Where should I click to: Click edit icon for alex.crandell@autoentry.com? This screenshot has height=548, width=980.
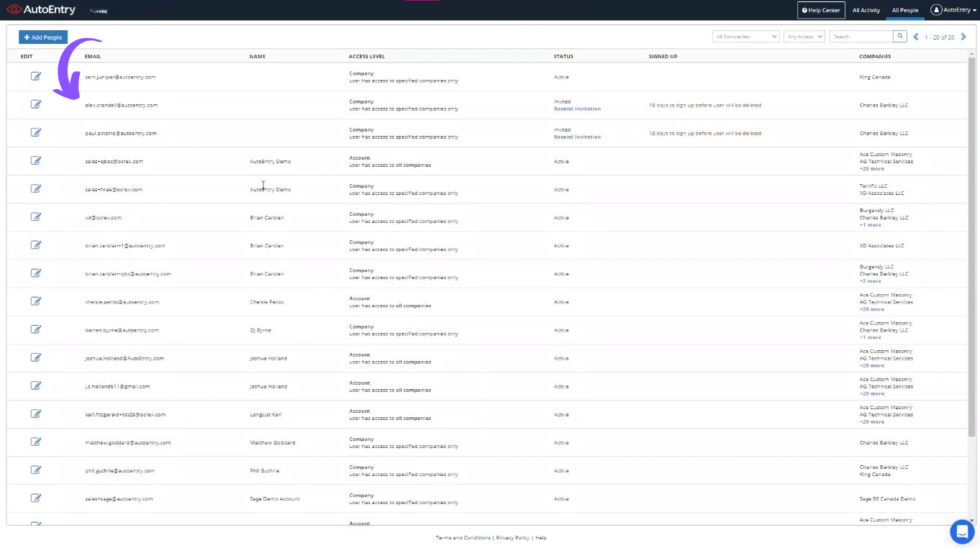(x=36, y=104)
